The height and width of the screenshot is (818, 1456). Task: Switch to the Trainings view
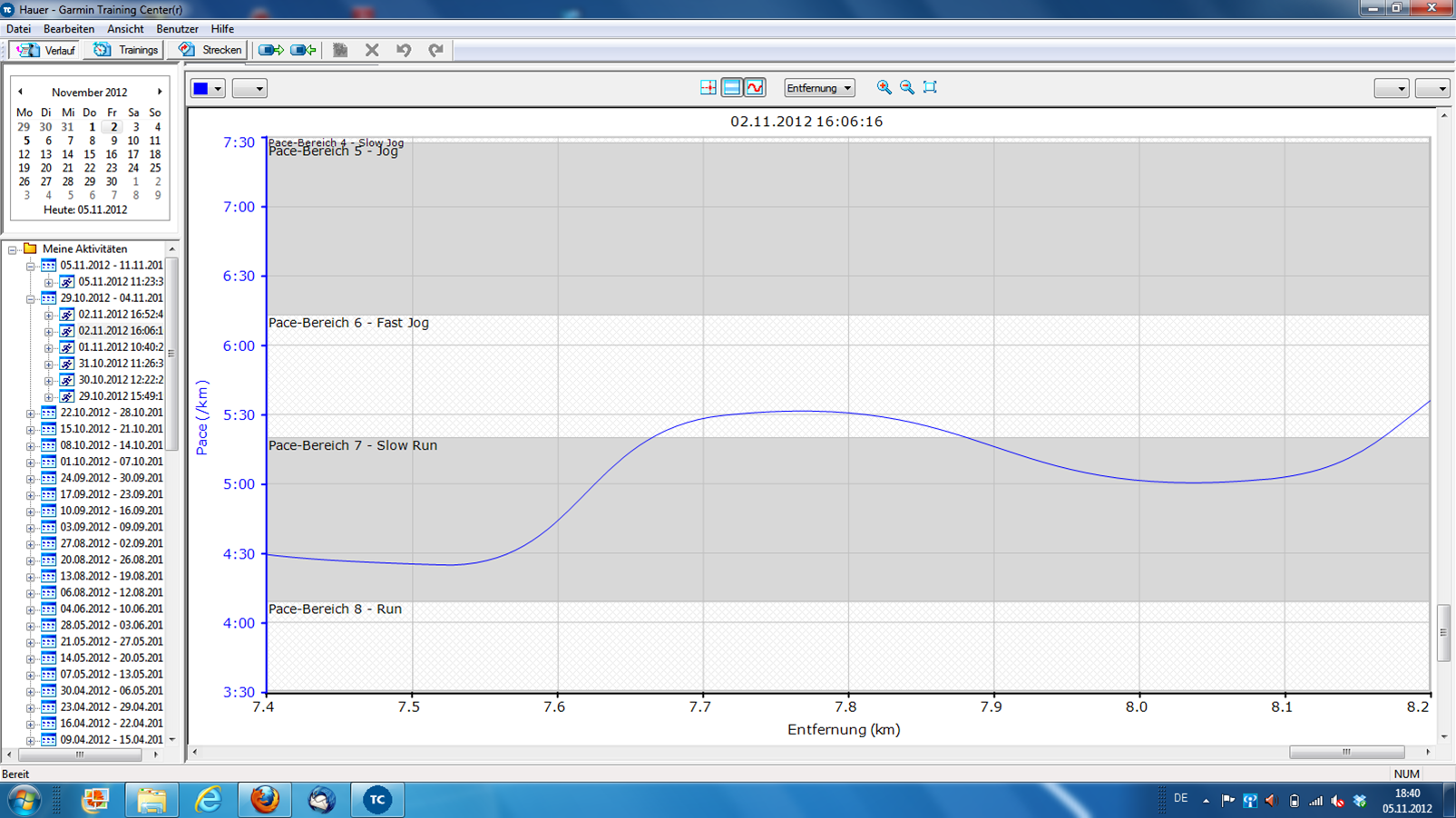(126, 50)
